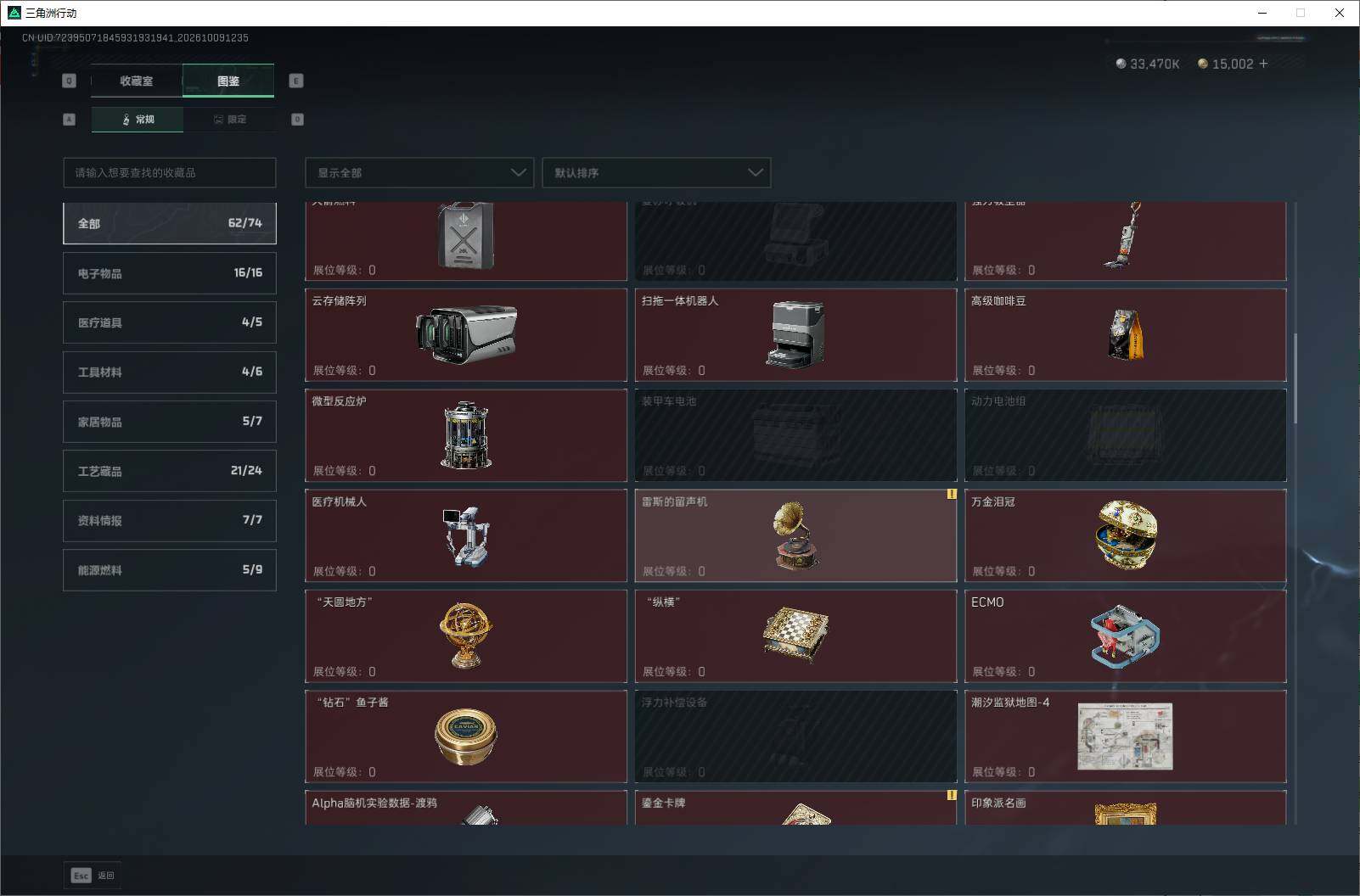
Task: Click the new-item badge on 鎏金卡牌
Action: click(952, 795)
